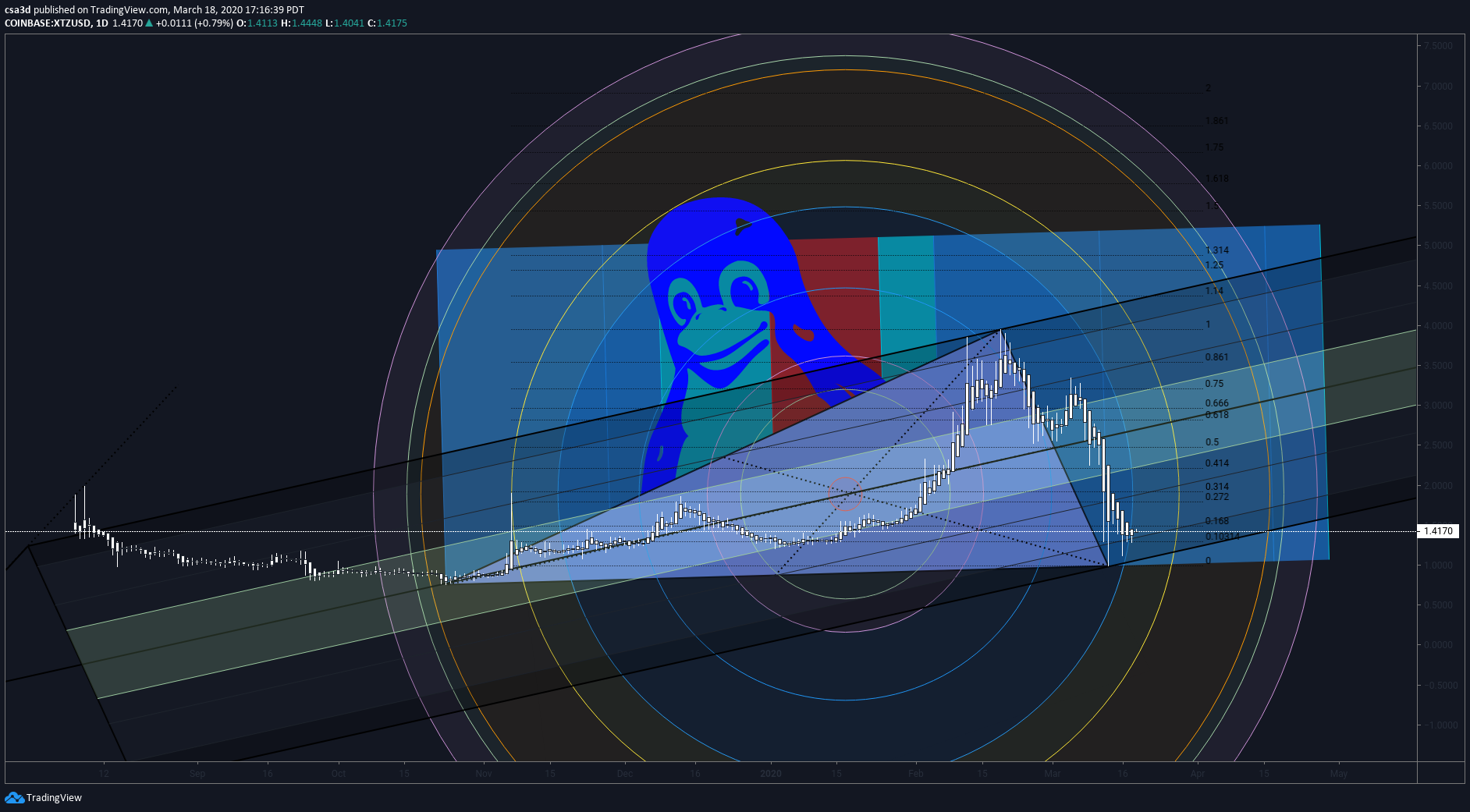The height and width of the screenshot is (812, 1470).
Task: Click the Sep label on time axis
Action: pos(197,773)
